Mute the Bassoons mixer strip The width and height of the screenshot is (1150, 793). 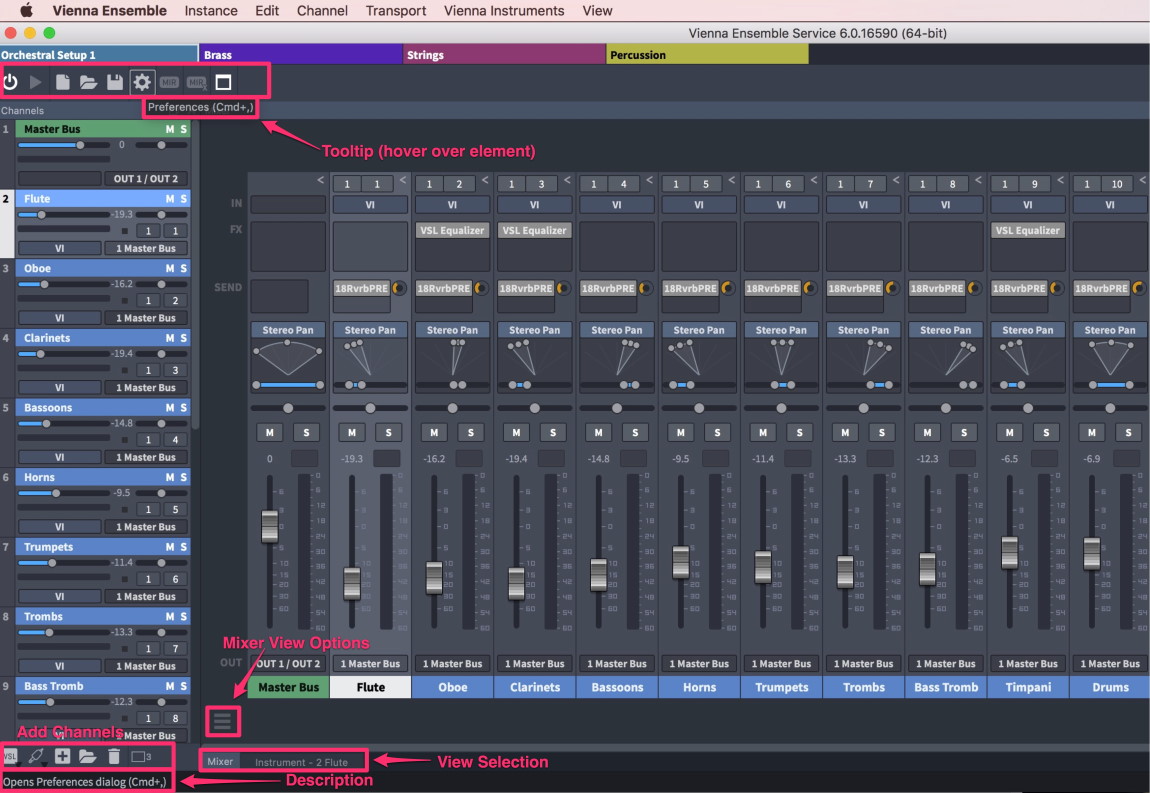(598, 433)
